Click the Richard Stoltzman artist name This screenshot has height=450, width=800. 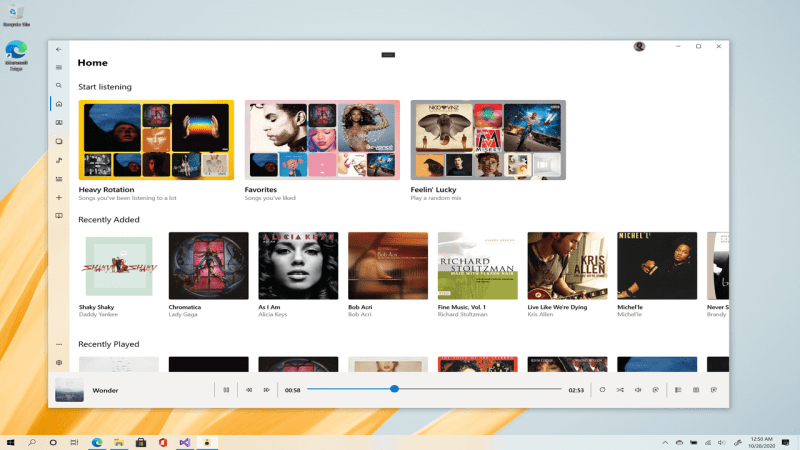(x=462, y=315)
